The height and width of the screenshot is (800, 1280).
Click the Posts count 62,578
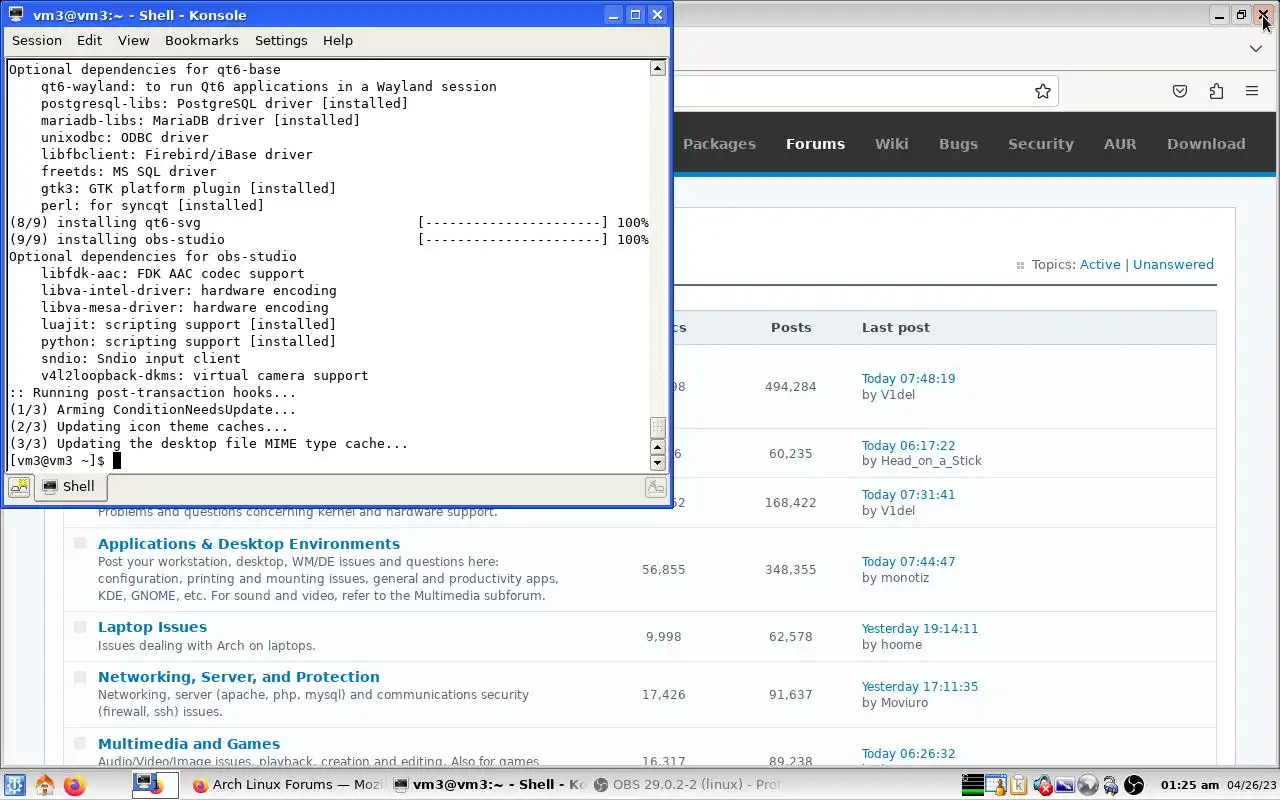[x=790, y=637]
